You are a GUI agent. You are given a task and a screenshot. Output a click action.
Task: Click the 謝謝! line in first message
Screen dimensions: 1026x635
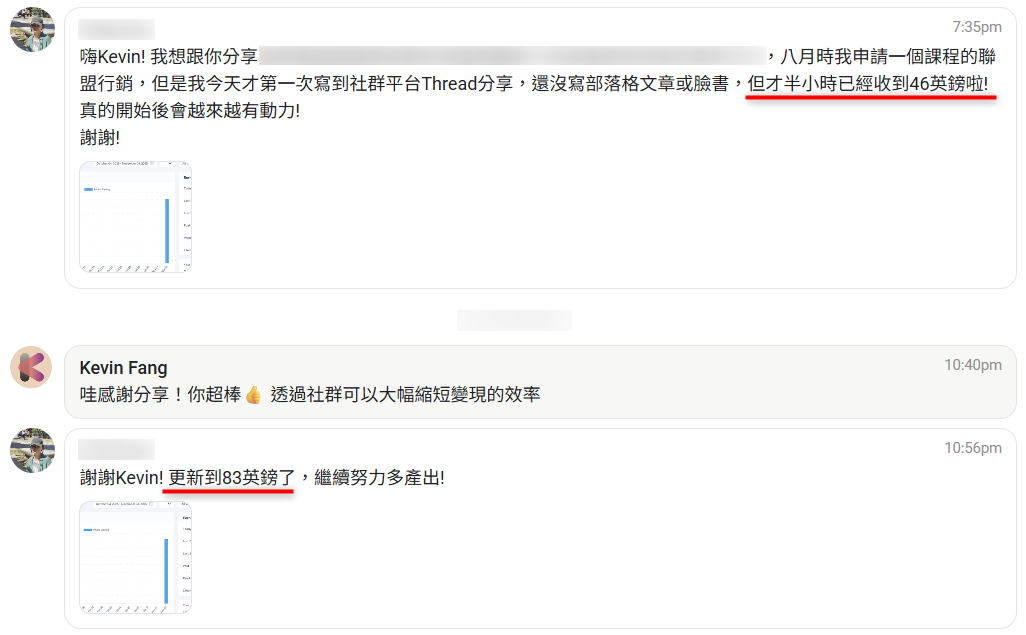(x=100, y=137)
